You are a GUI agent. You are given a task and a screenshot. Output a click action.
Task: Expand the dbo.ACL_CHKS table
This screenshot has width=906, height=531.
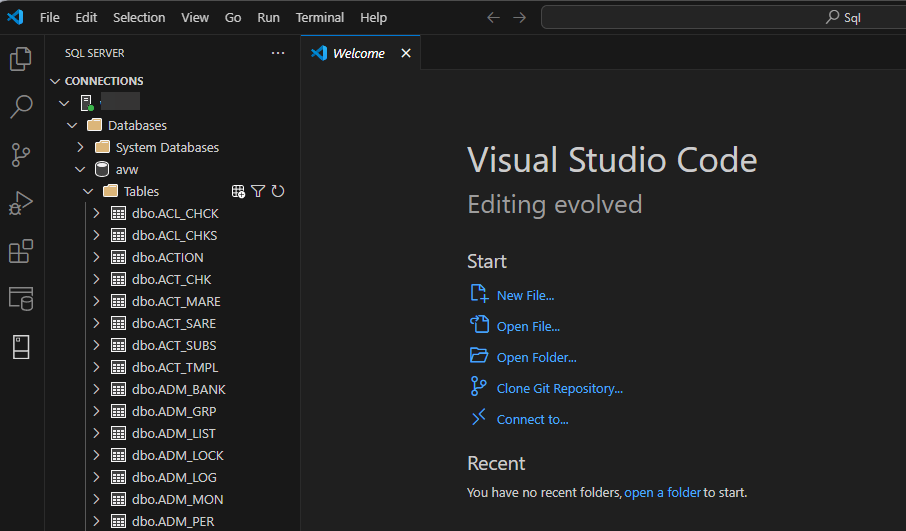click(96, 235)
